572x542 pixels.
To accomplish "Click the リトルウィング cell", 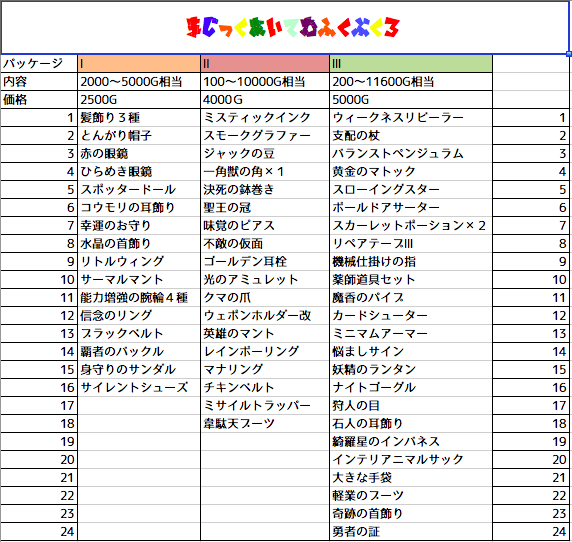I will tap(139, 262).
